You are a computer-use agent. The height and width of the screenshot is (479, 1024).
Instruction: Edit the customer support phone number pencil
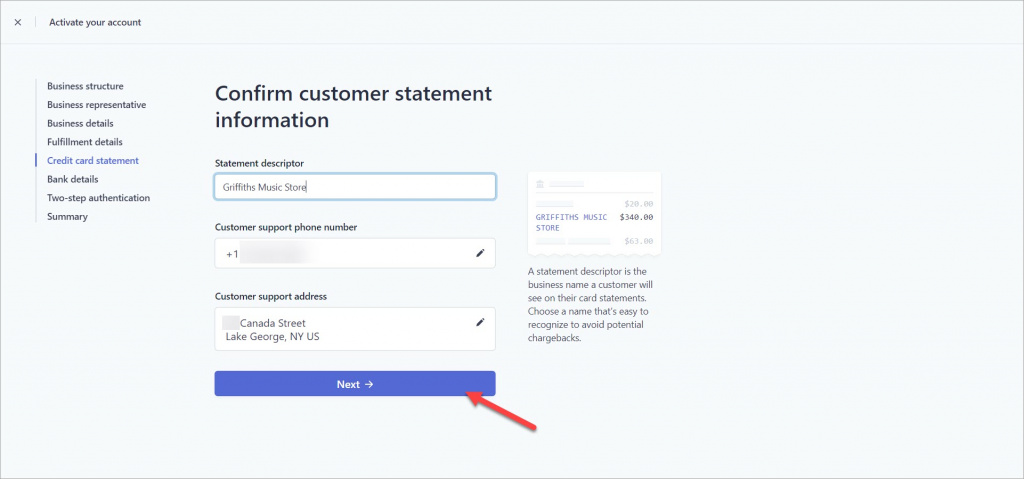coord(480,253)
